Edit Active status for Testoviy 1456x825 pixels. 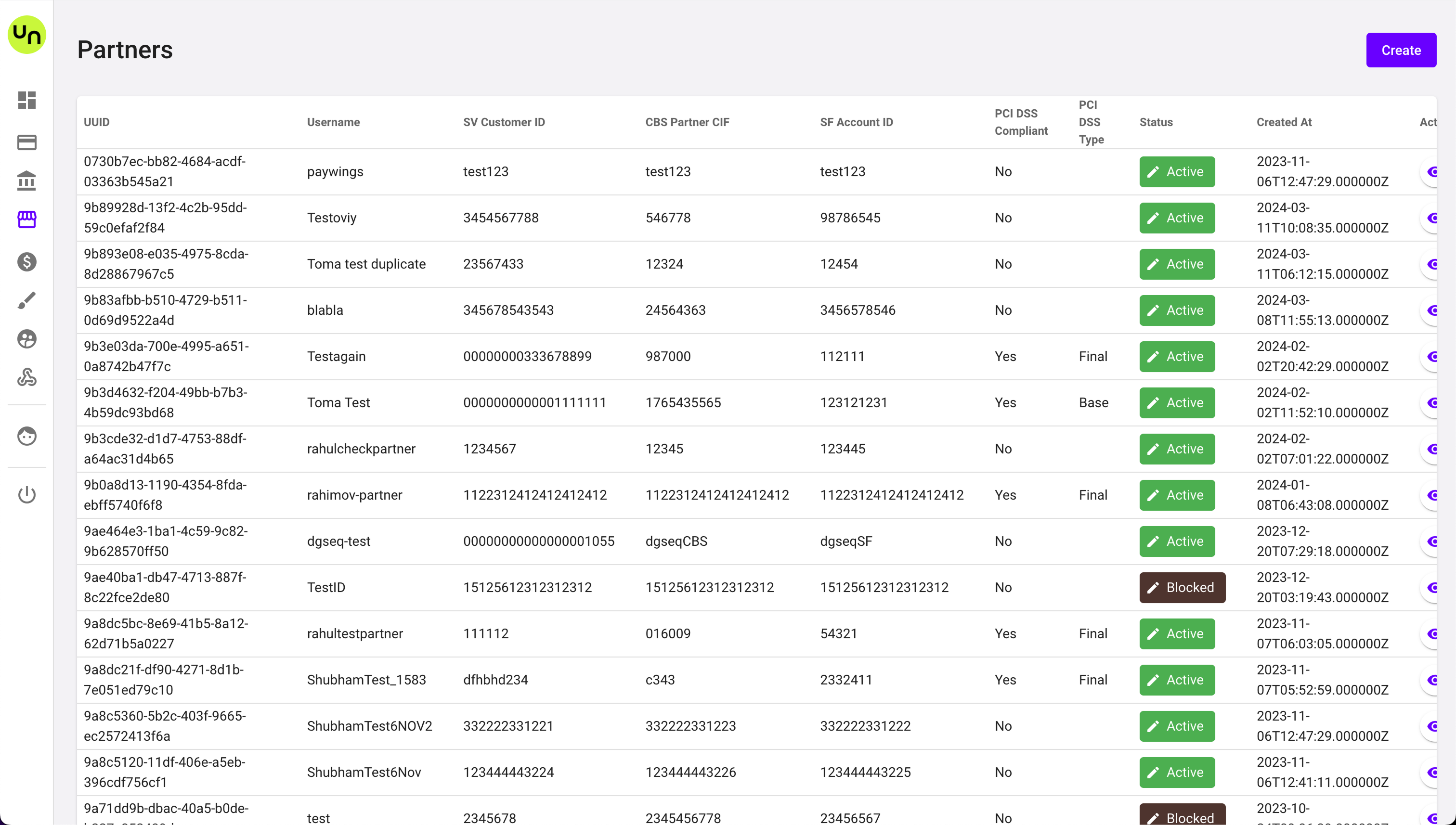coord(1177,218)
